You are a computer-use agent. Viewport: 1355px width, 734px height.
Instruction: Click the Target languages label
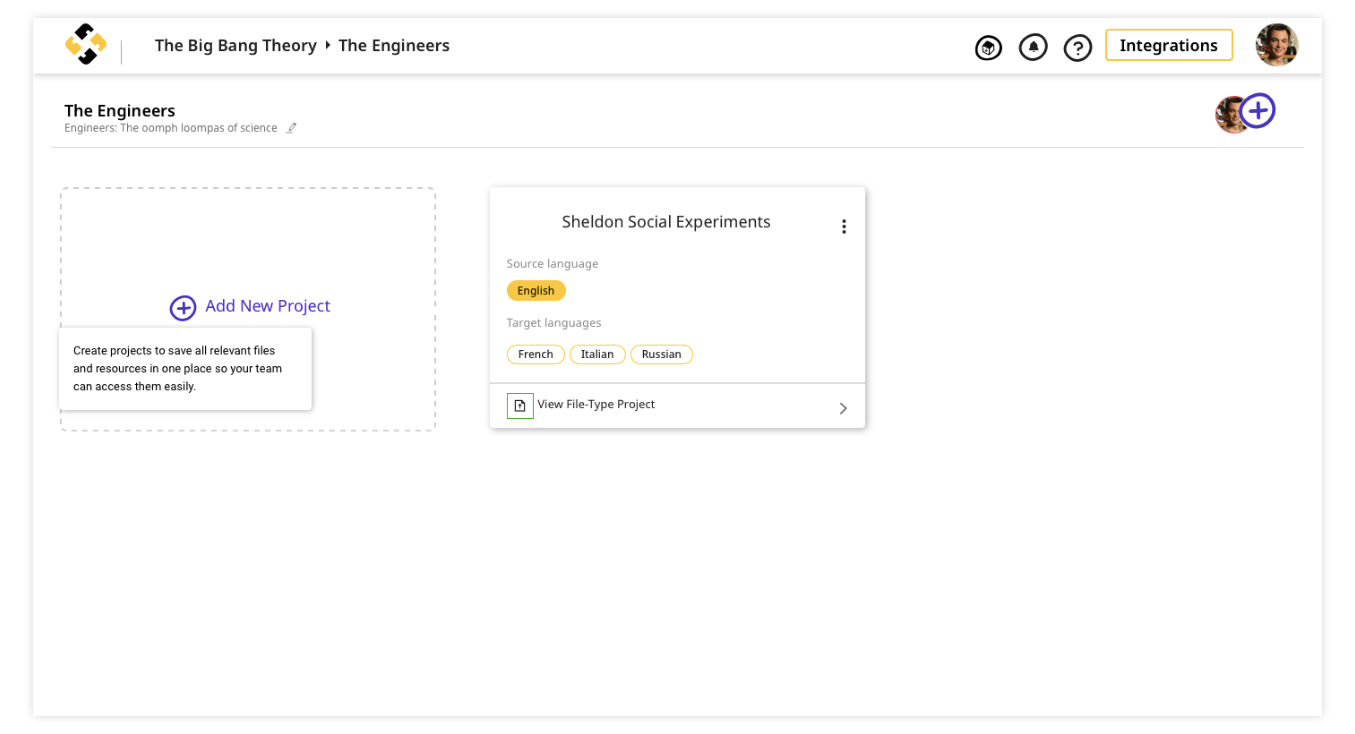coord(554,323)
